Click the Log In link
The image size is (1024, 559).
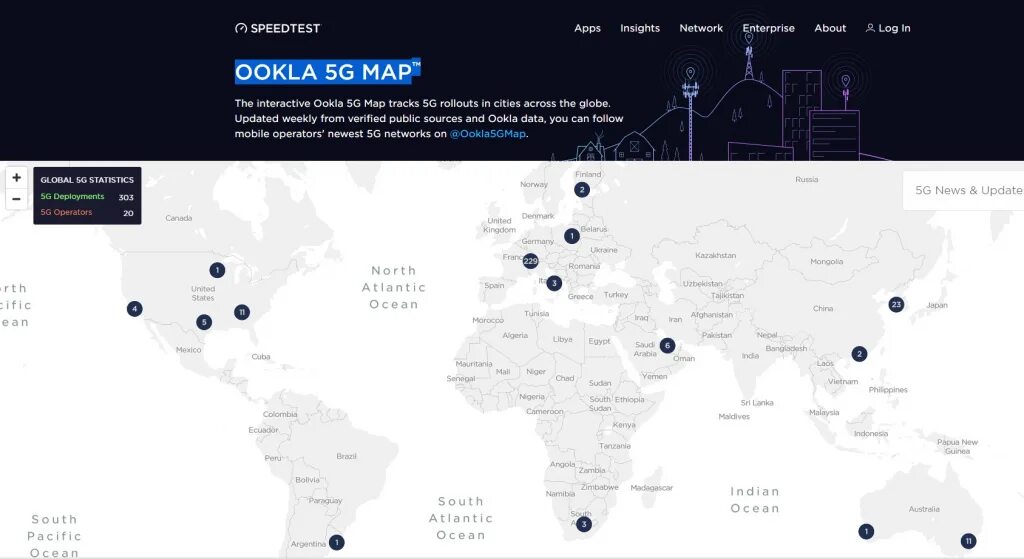point(894,28)
